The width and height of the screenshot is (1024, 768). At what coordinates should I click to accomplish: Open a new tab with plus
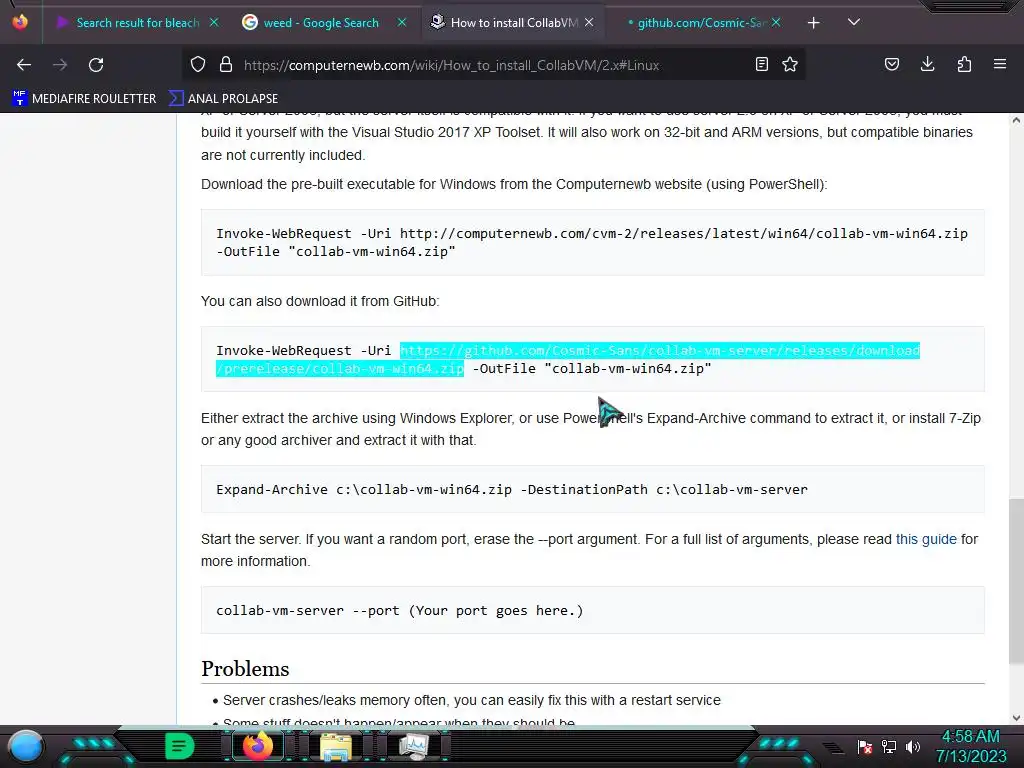[814, 23]
